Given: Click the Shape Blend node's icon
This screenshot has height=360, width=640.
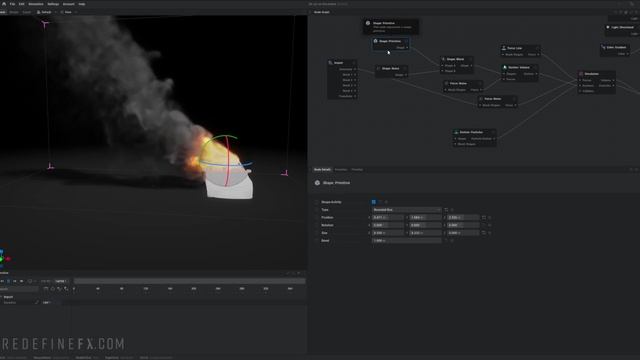Looking at the screenshot, I should tap(444, 59).
